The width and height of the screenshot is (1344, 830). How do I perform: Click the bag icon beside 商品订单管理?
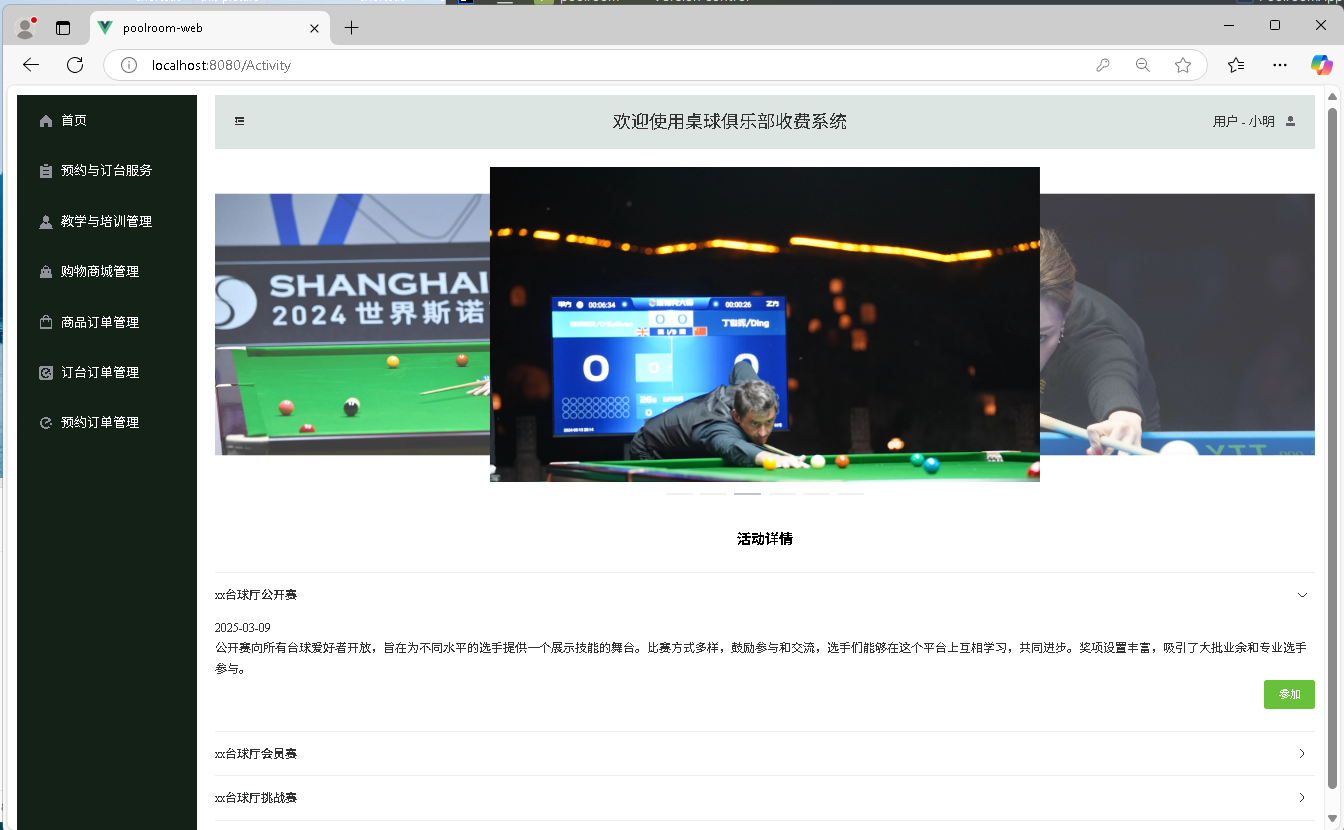pyautogui.click(x=45, y=323)
